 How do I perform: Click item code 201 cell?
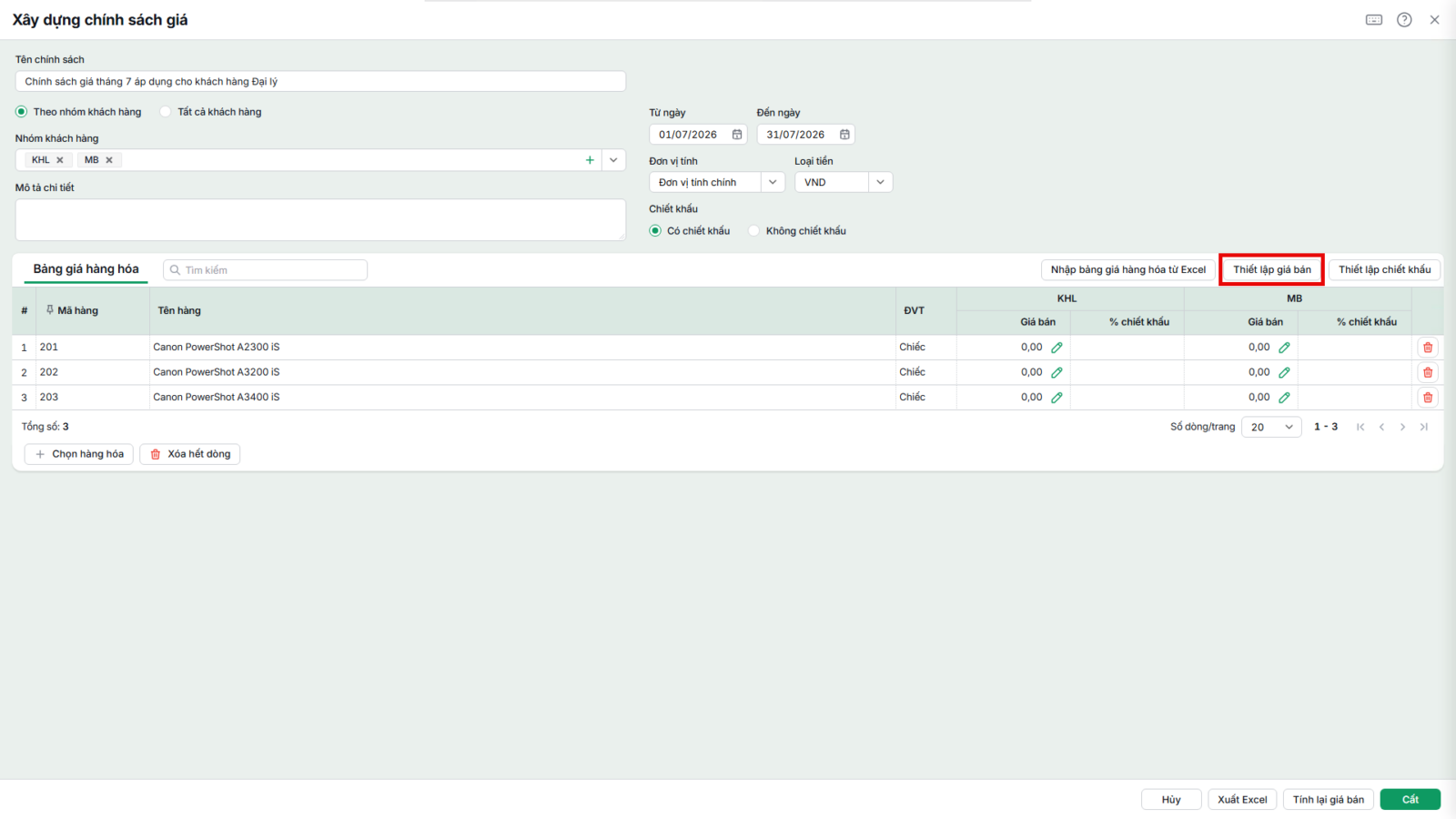92,348
